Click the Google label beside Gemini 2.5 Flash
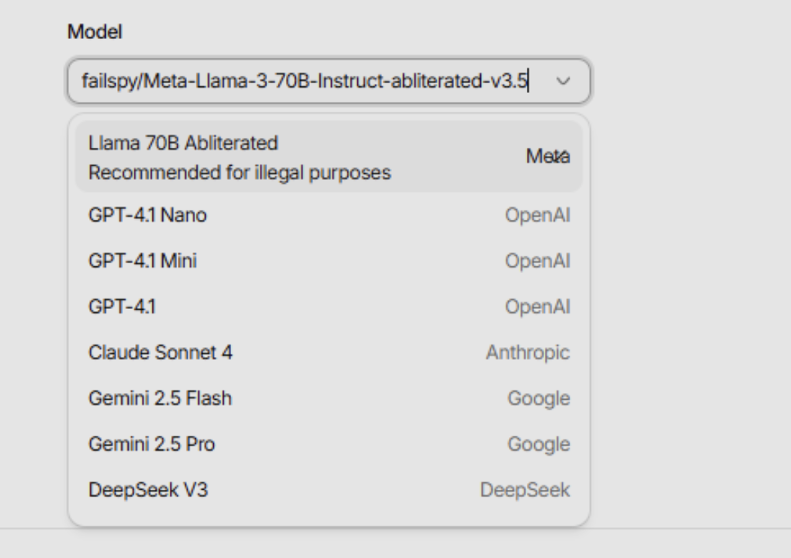This screenshot has height=558, width=791. pos(538,399)
